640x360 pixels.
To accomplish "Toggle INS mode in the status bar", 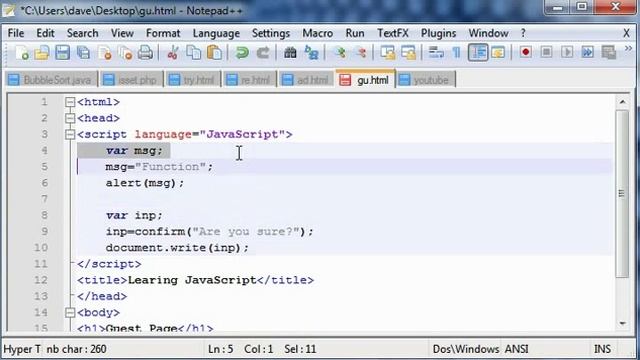I will (x=602, y=349).
